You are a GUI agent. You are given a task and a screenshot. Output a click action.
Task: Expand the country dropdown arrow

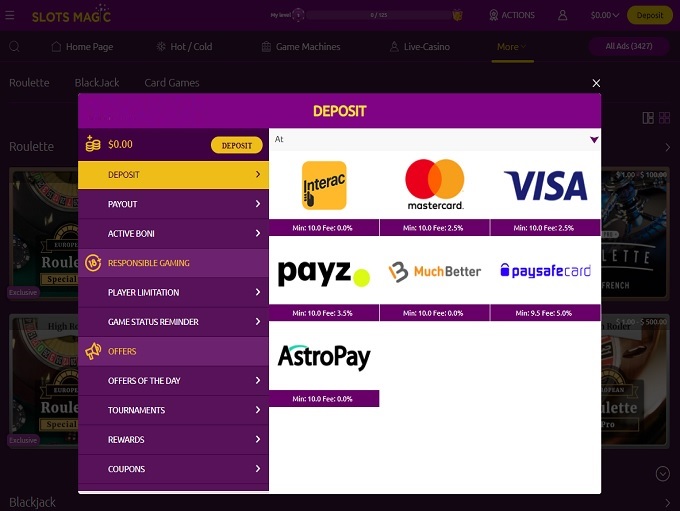(x=594, y=140)
